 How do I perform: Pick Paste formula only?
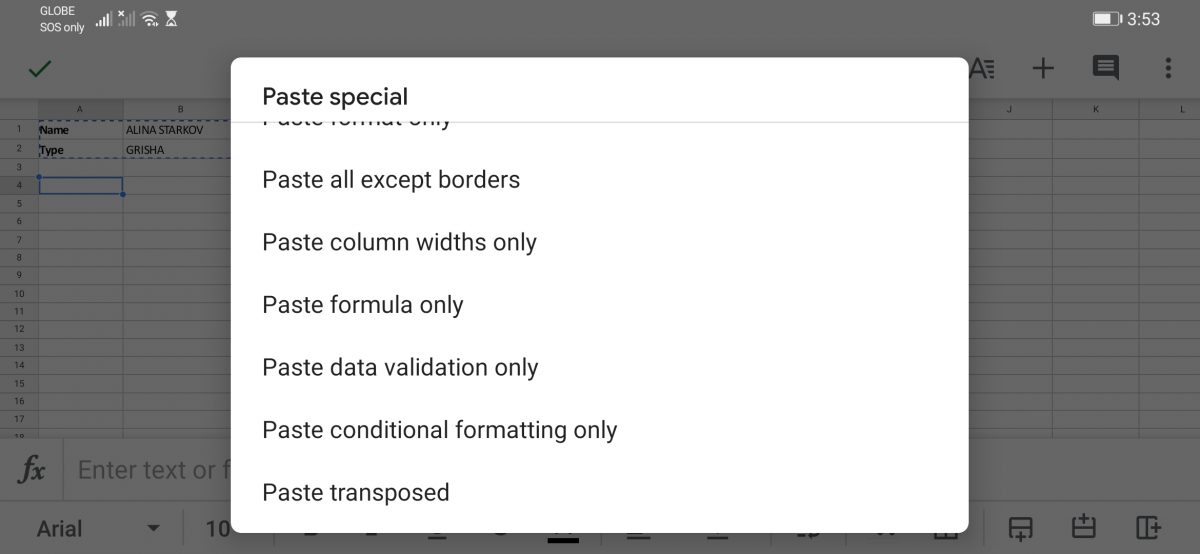tap(362, 305)
